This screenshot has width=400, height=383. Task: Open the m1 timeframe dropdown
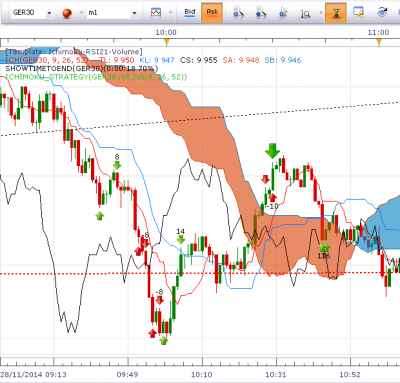(x=134, y=13)
